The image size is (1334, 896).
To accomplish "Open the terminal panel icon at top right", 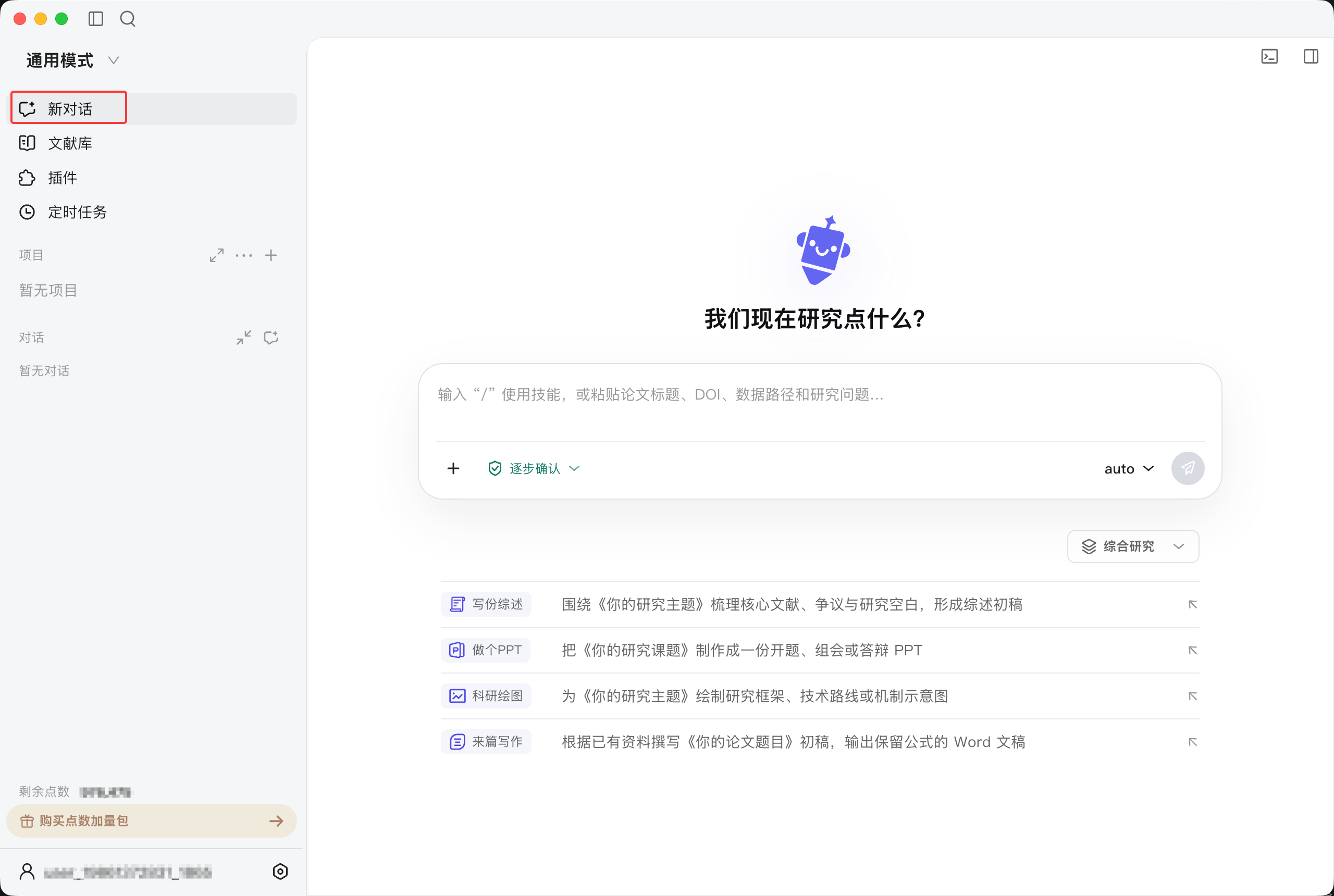I will click(x=1269, y=56).
